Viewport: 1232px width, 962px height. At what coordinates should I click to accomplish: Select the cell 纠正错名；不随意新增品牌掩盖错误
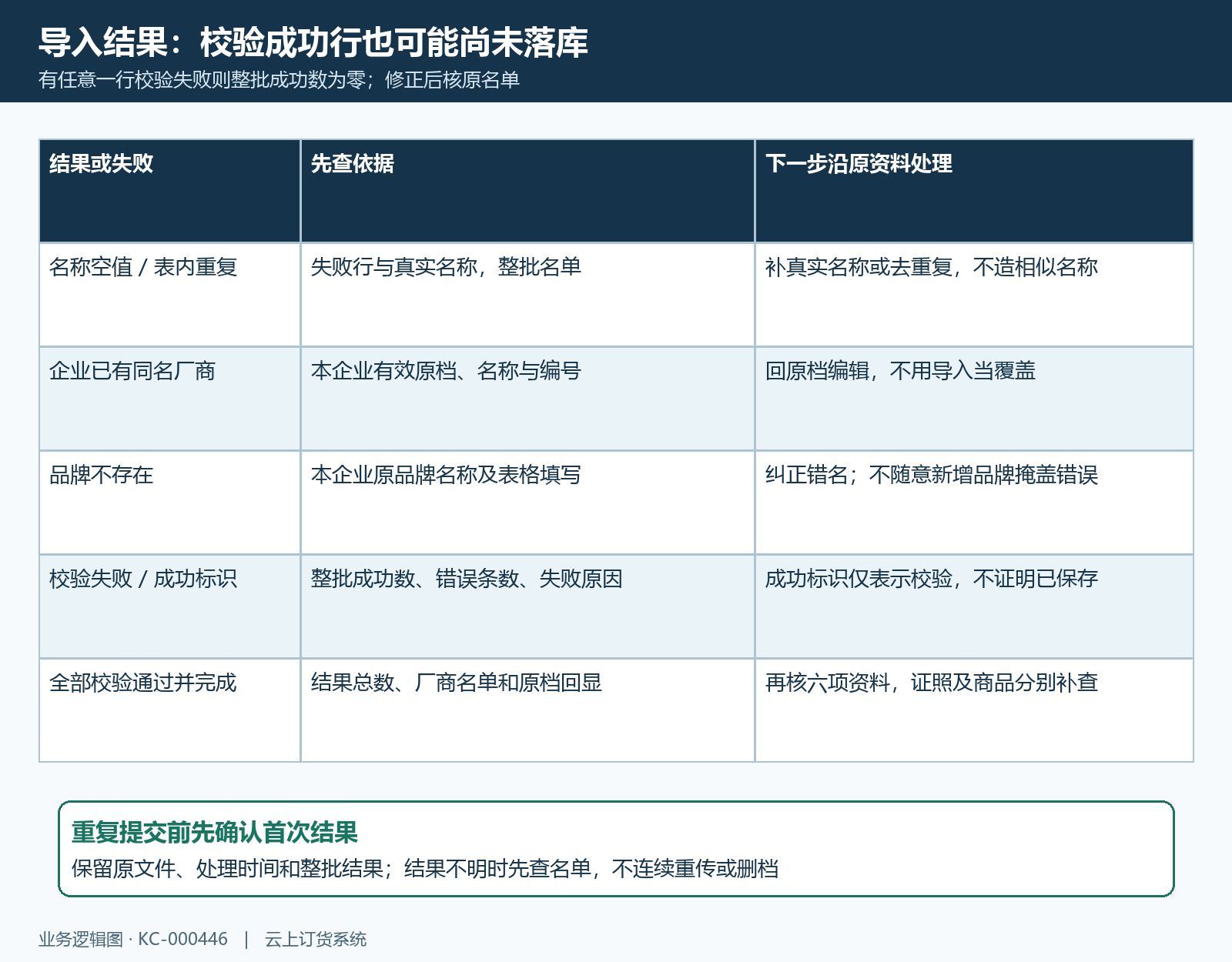[974, 503]
